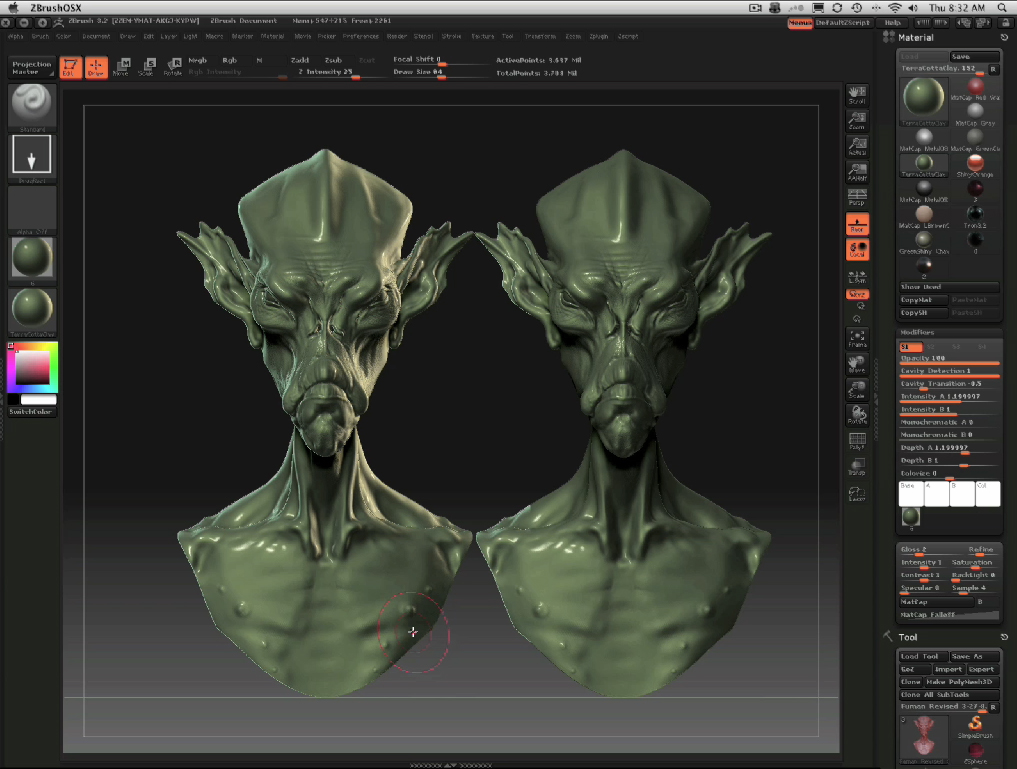Activate the Rotate transform icon in top shelf
The image size is (1017, 769).
(x=173, y=67)
